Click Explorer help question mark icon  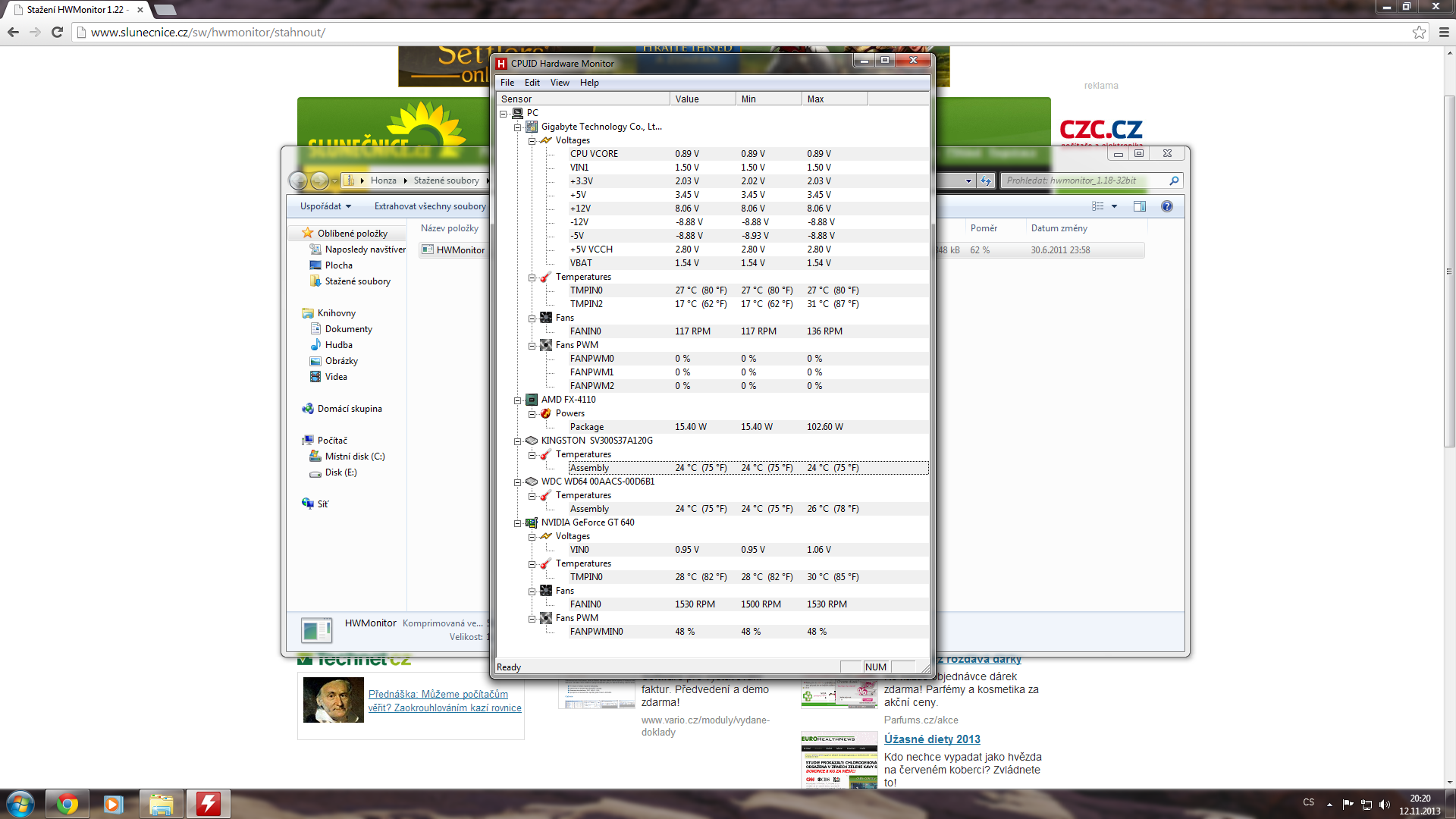pyautogui.click(x=1166, y=206)
